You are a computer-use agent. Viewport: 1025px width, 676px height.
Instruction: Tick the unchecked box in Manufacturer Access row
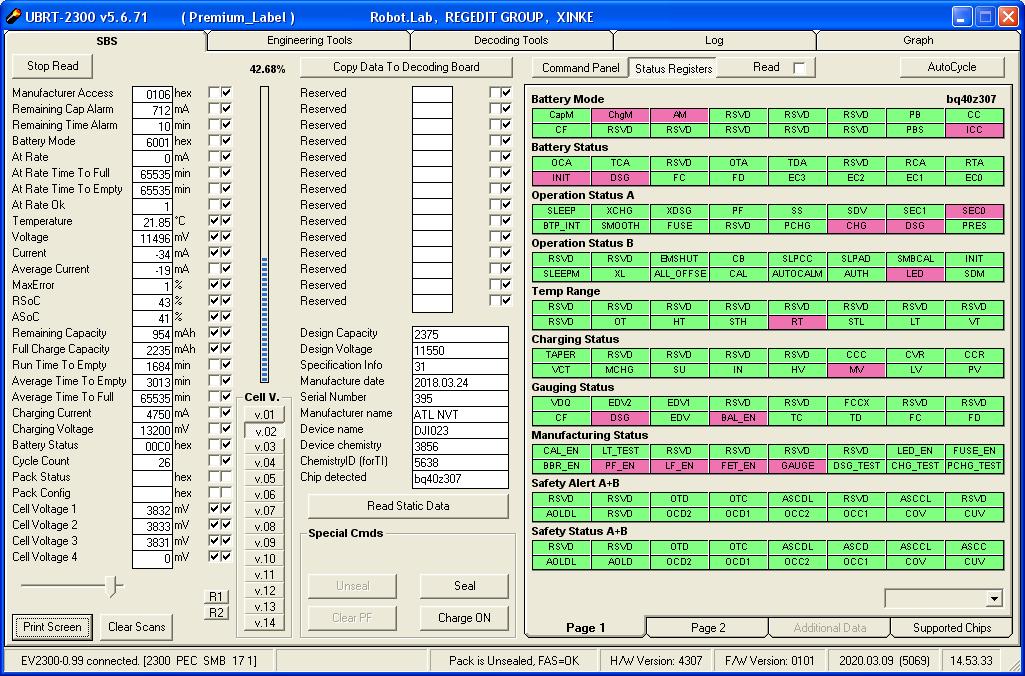click(x=214, y=93)
